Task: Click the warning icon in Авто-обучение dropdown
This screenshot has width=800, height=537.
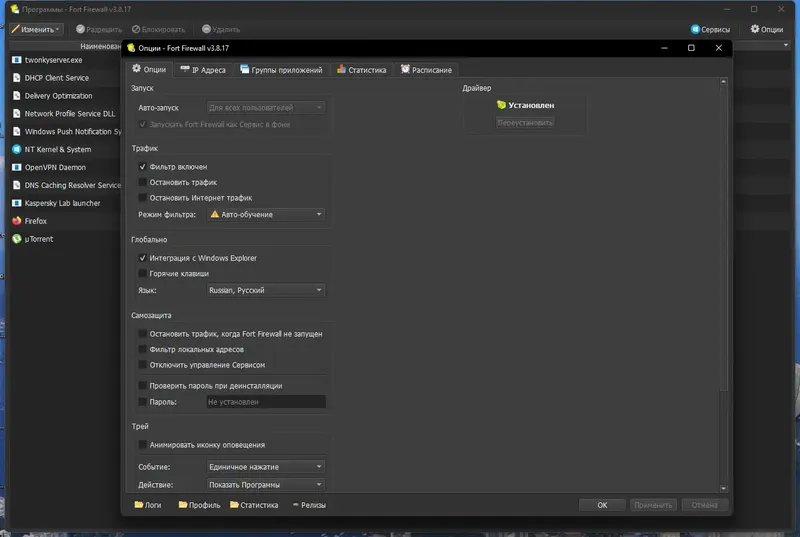Action: pos(215,214)
